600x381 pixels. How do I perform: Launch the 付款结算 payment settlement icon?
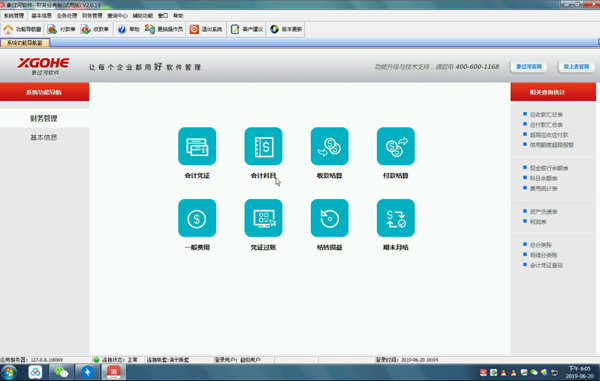pos(396,146)
